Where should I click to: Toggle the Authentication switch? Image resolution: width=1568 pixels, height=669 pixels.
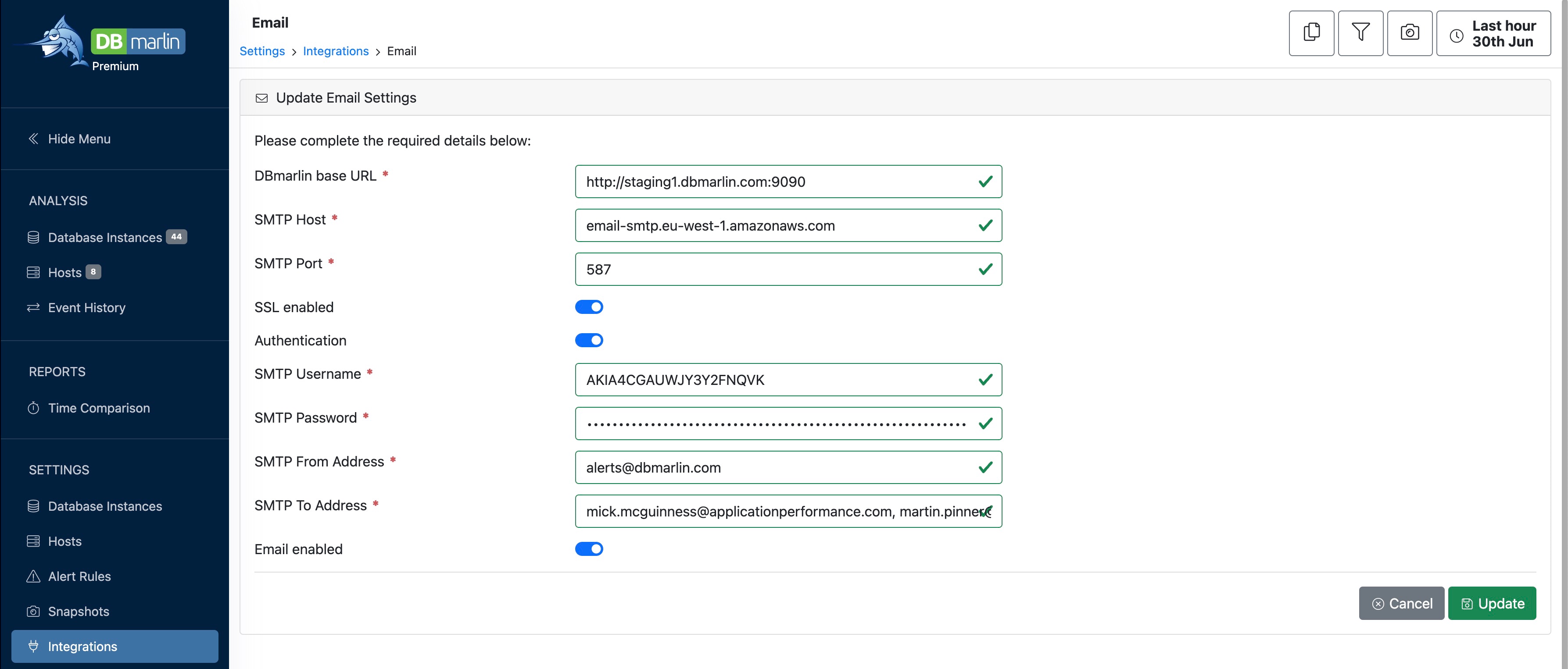589,341
